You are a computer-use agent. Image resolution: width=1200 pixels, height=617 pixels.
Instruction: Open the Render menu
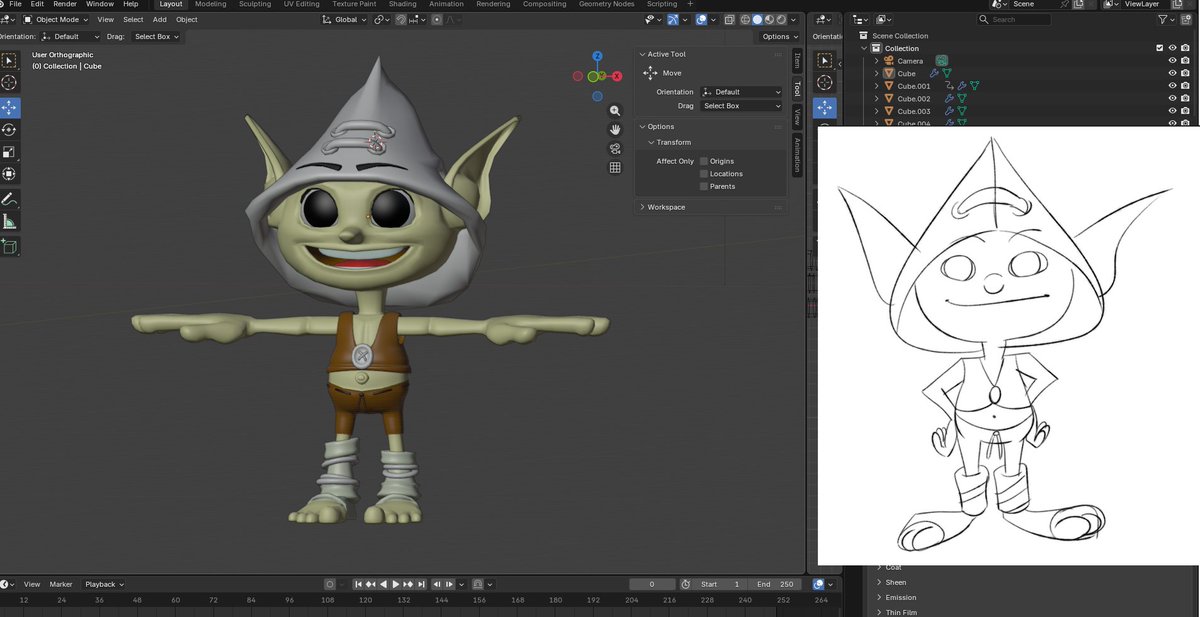tap(65, 4)
